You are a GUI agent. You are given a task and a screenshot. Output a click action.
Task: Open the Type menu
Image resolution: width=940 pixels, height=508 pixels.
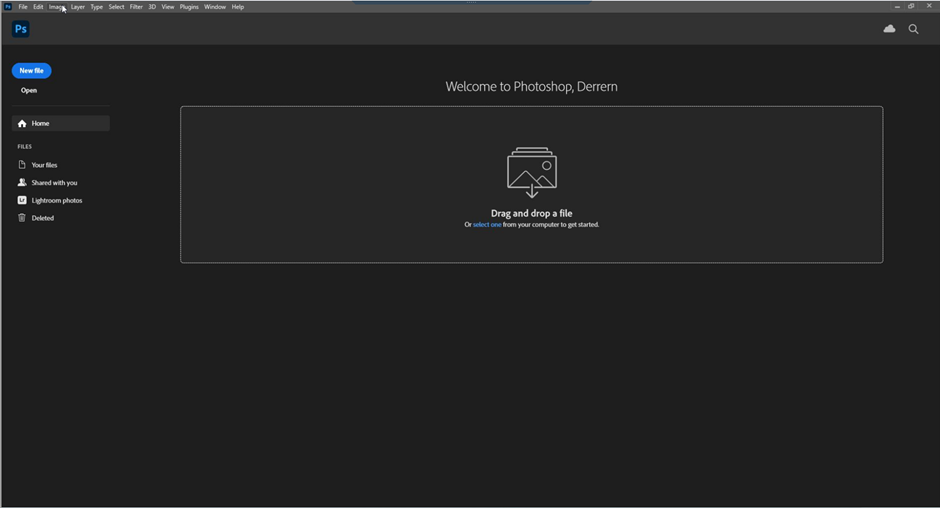click(97, 7)
